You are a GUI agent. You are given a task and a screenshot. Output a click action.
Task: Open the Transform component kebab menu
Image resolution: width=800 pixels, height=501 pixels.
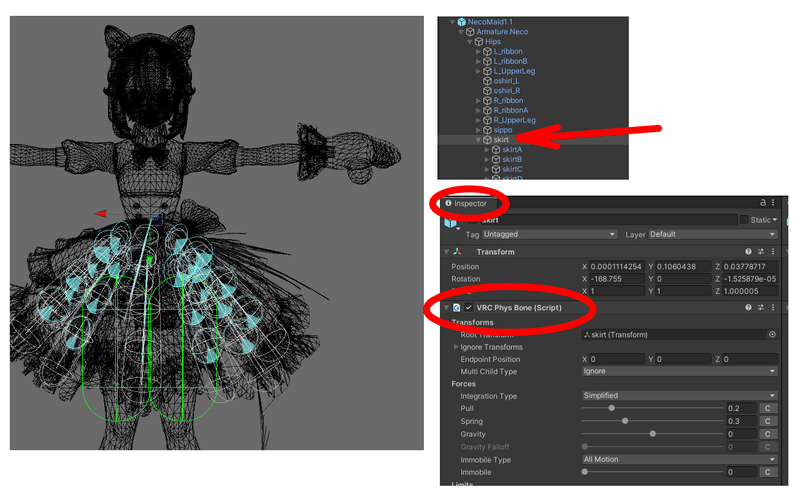pos(773,252)
